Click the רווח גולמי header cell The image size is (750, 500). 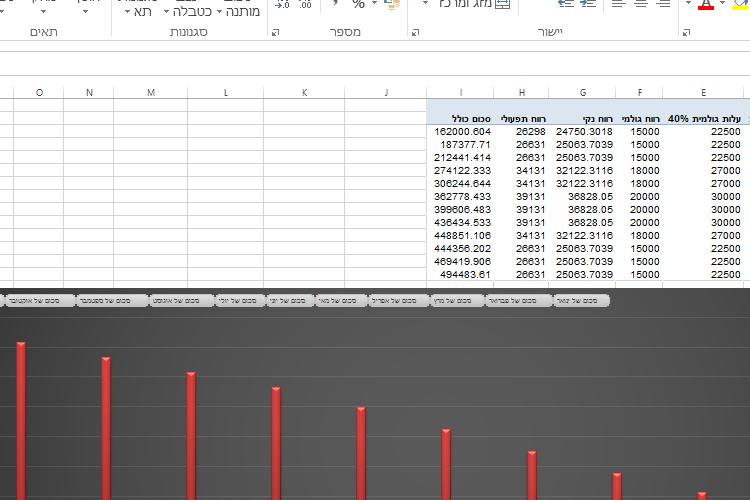coord(640,119)
